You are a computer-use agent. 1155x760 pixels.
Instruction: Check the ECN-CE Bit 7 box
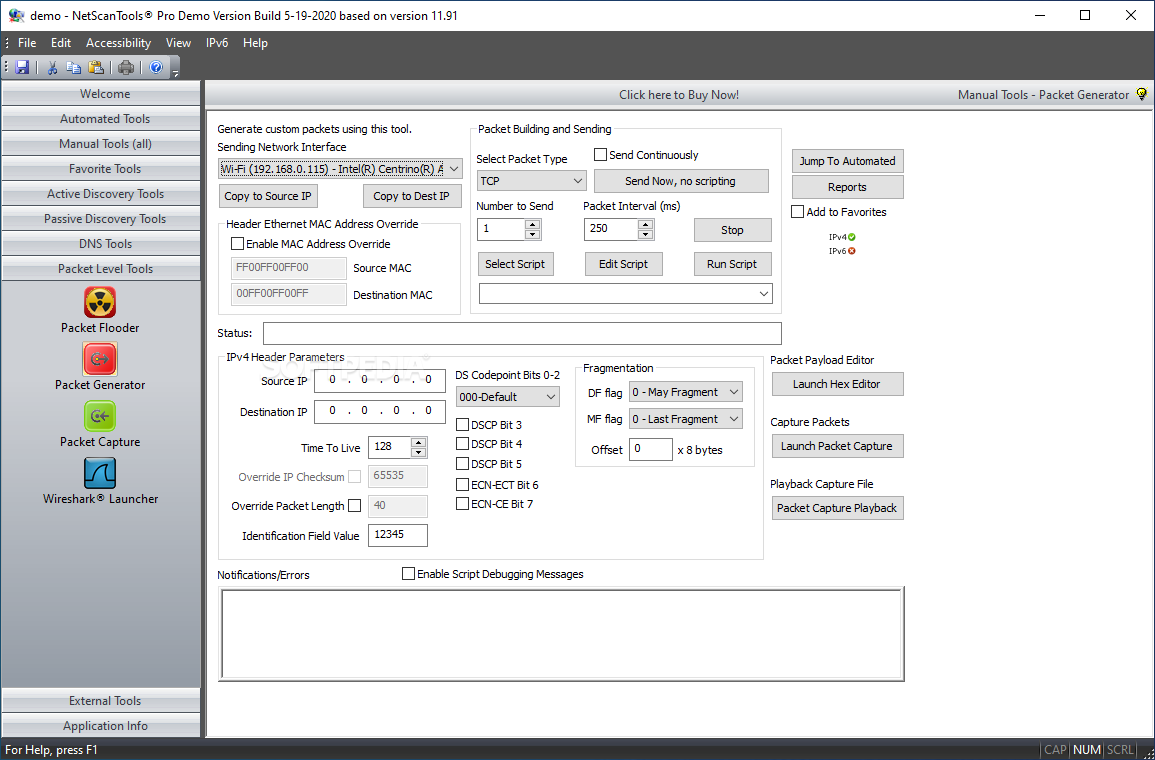(x=463, y=504)
